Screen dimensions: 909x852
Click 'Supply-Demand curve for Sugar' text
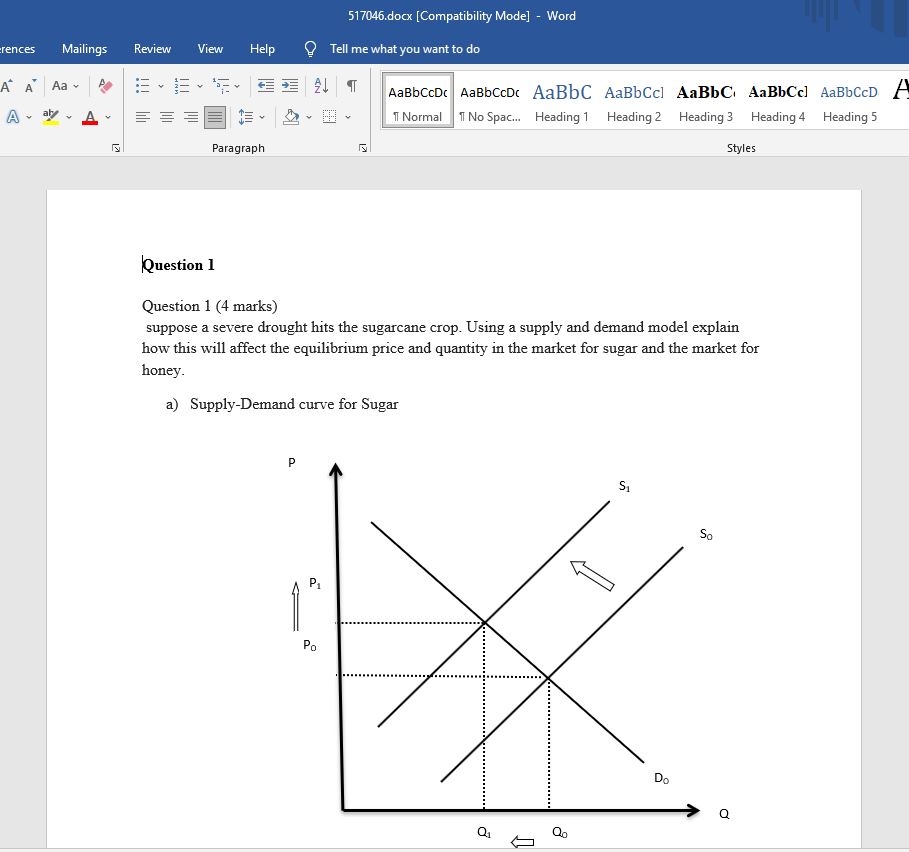point(294,404)
